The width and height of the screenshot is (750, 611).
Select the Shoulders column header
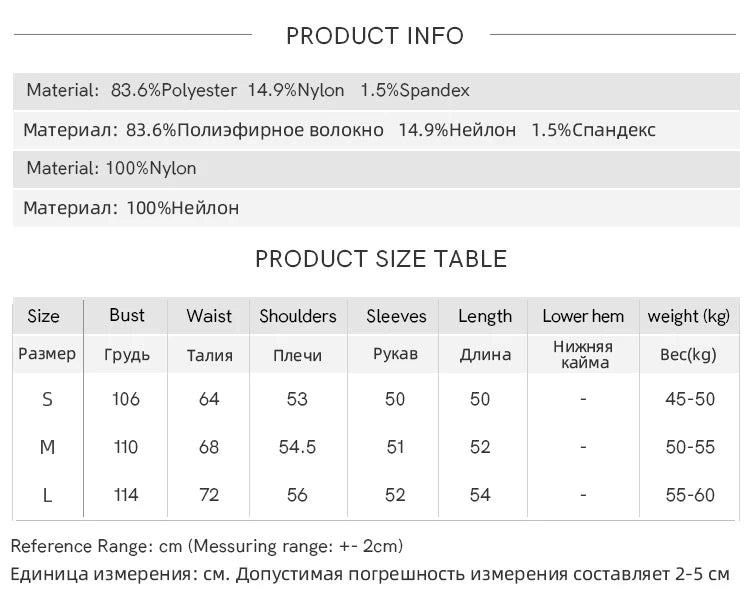(298, 316)
